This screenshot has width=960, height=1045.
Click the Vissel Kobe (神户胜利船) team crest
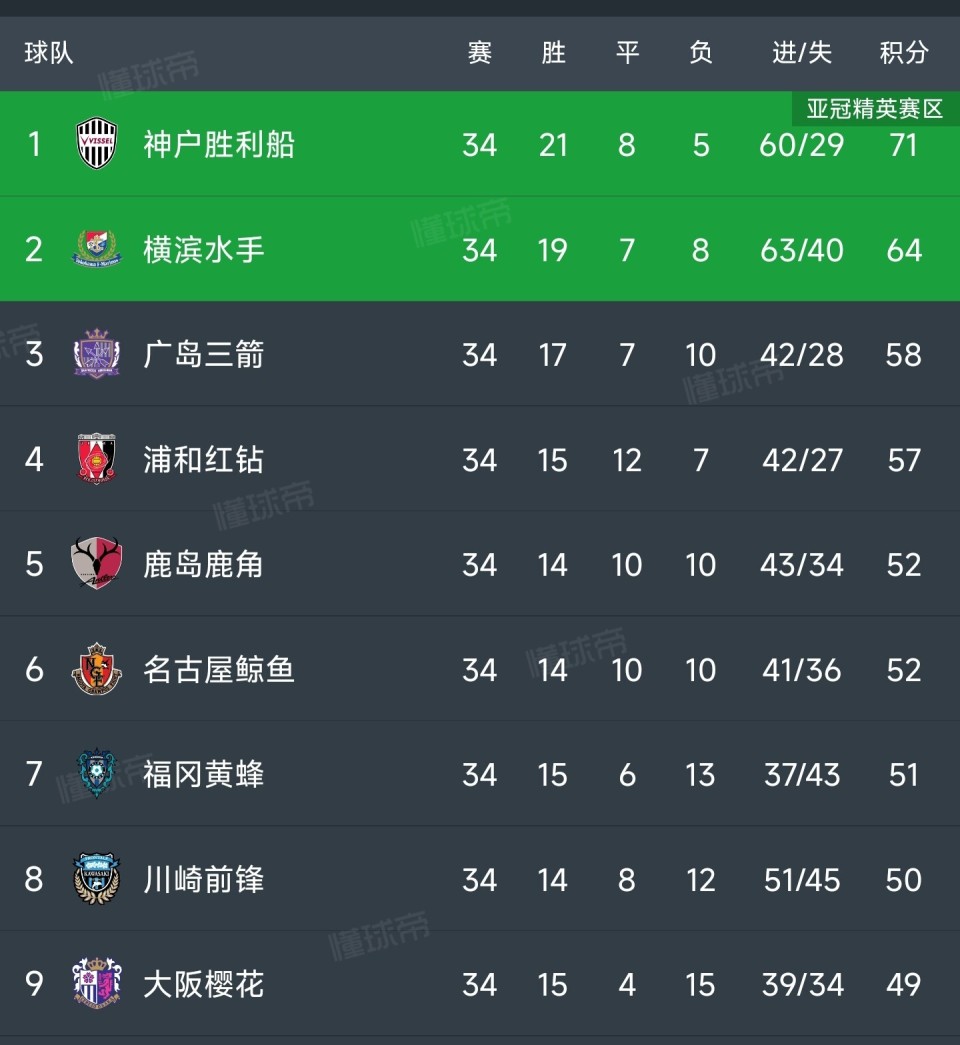(x=97, y=145)
